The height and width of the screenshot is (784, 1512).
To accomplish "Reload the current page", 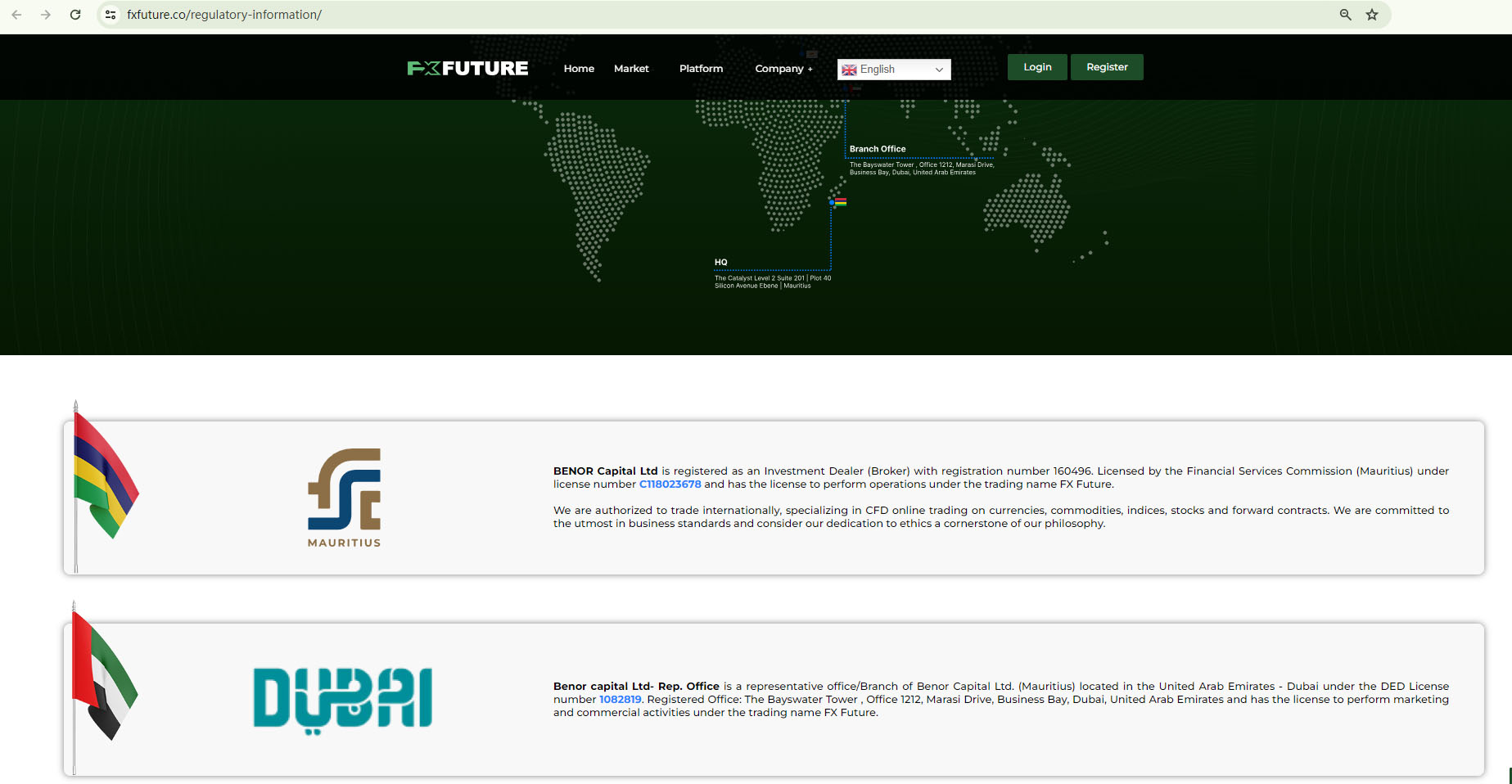I will point(75,15).
